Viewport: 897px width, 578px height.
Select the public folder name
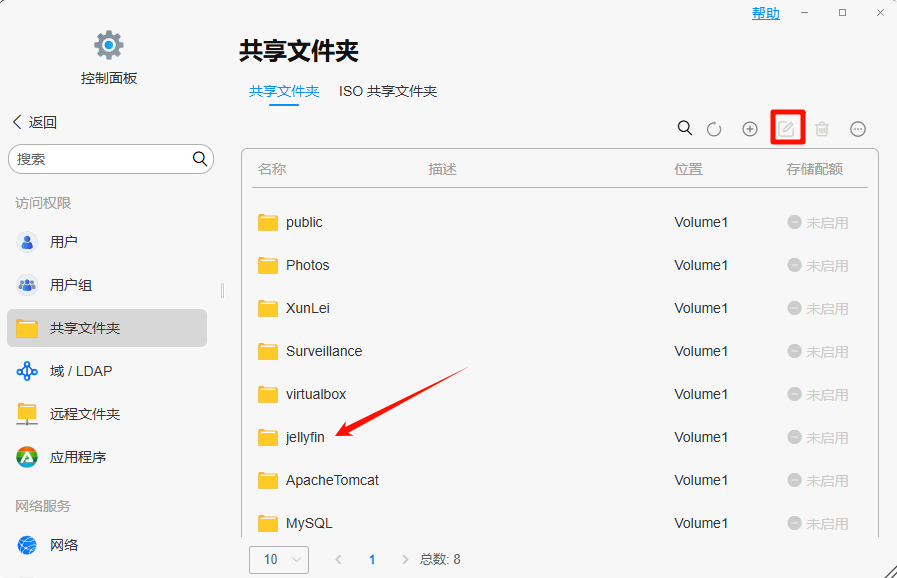pos(304,222)
